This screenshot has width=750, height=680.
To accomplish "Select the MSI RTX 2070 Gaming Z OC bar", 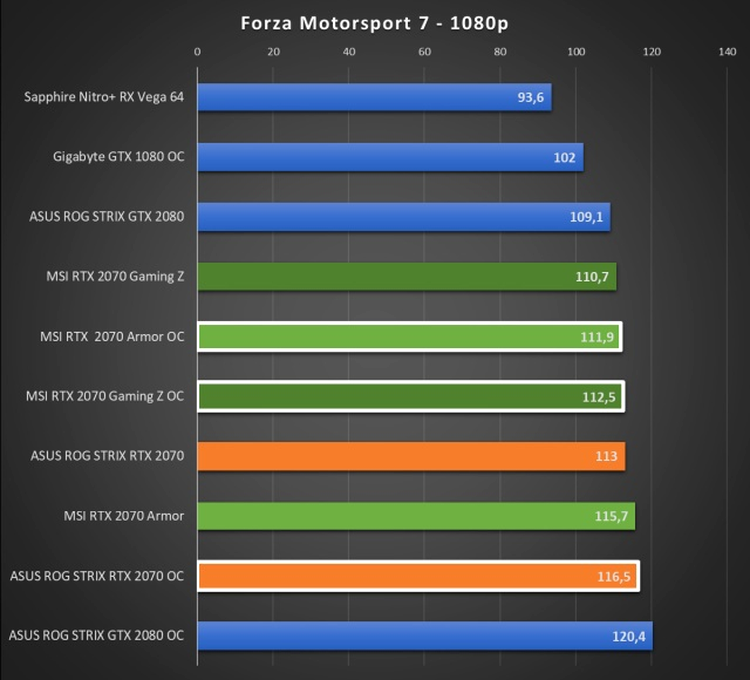I will tap(411, 396).
